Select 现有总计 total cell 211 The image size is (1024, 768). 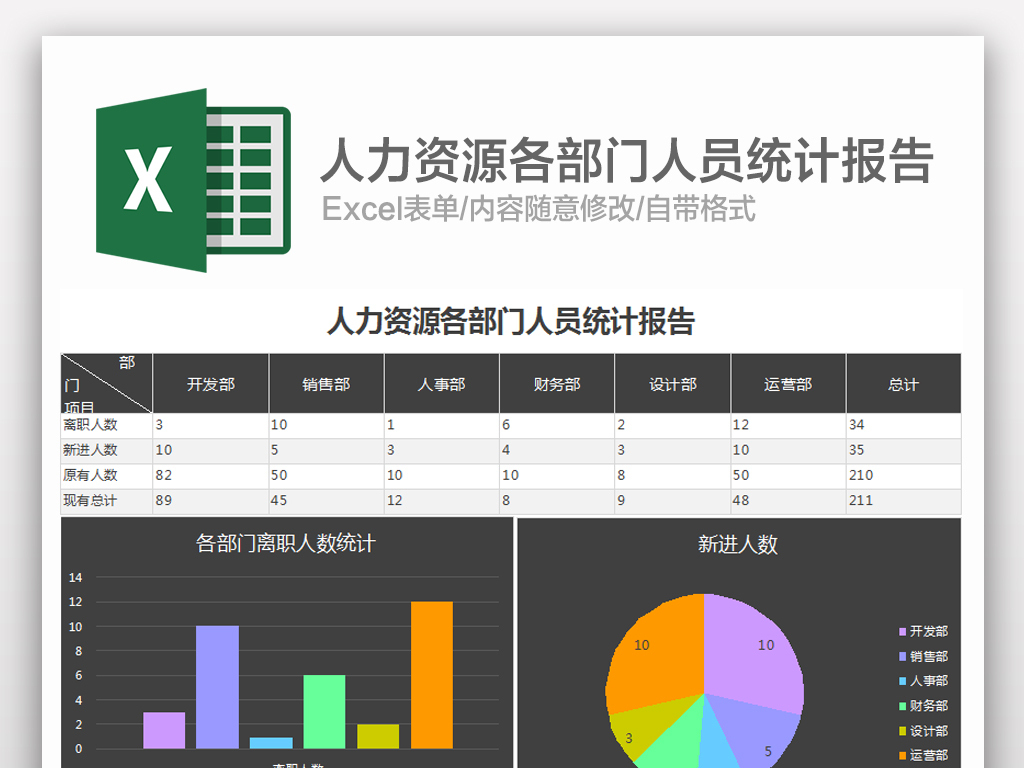(x=904, y=502)
